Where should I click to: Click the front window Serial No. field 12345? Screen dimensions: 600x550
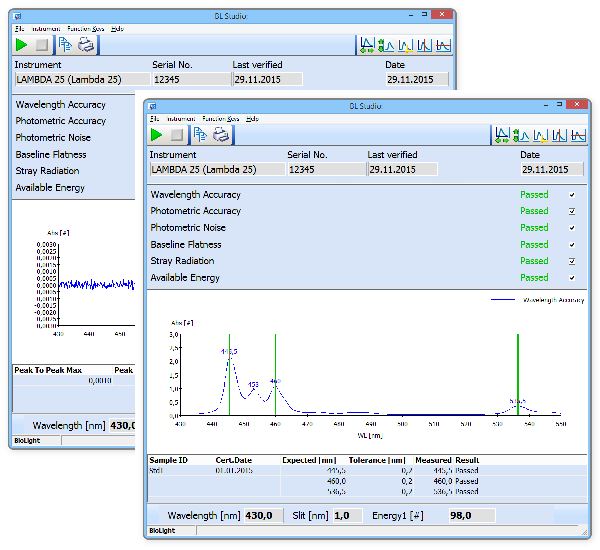tap(327, 170)
